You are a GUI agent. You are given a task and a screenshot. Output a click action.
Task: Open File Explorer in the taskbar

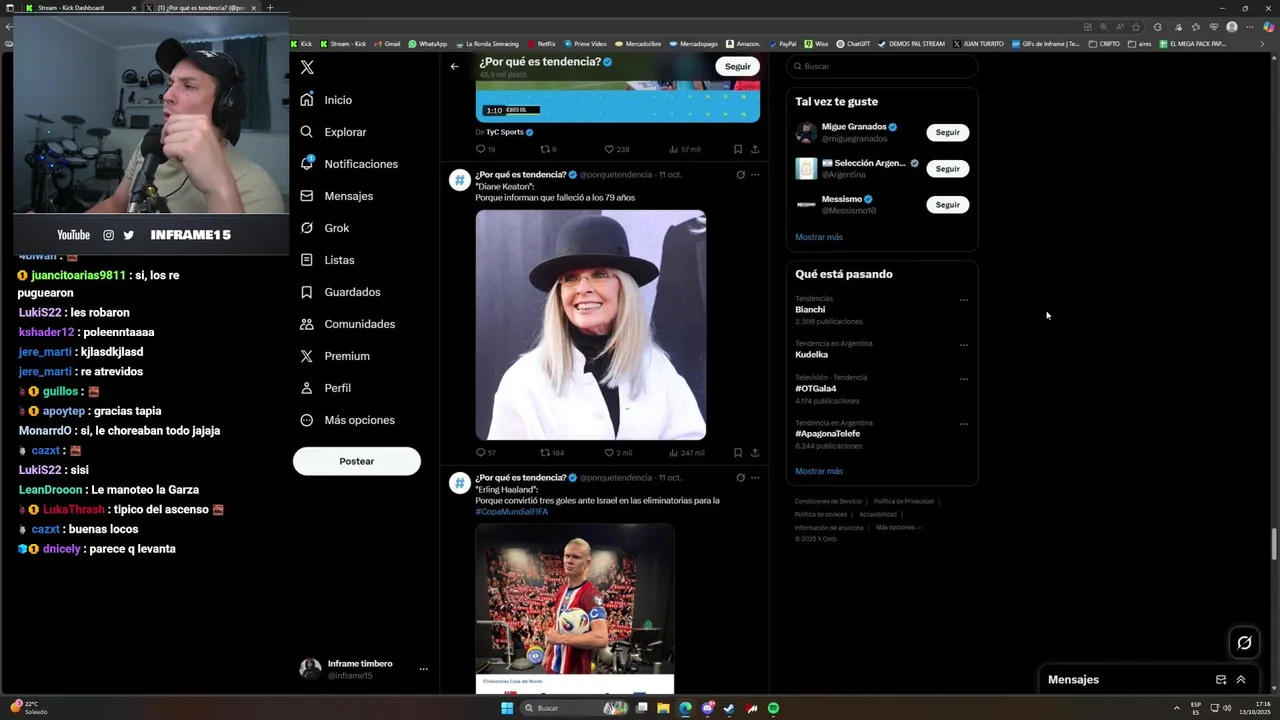662,708
